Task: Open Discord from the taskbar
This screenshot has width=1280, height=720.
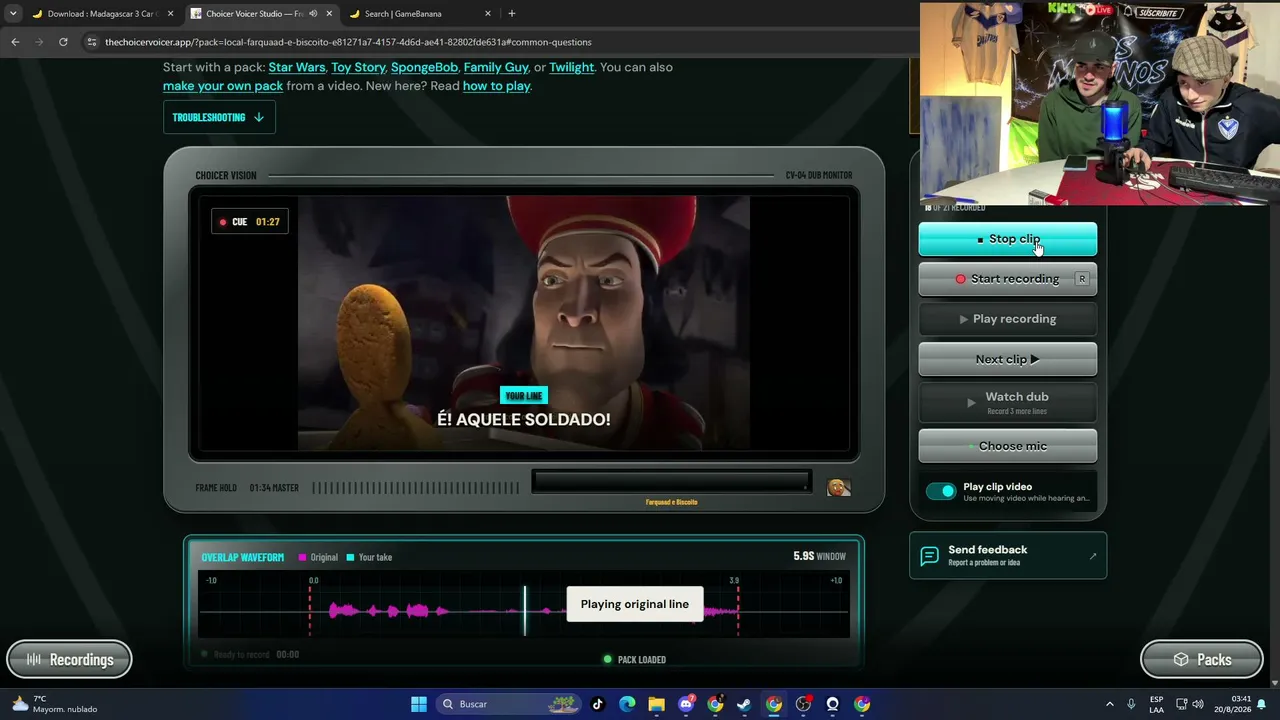Action: click(686, 704)
